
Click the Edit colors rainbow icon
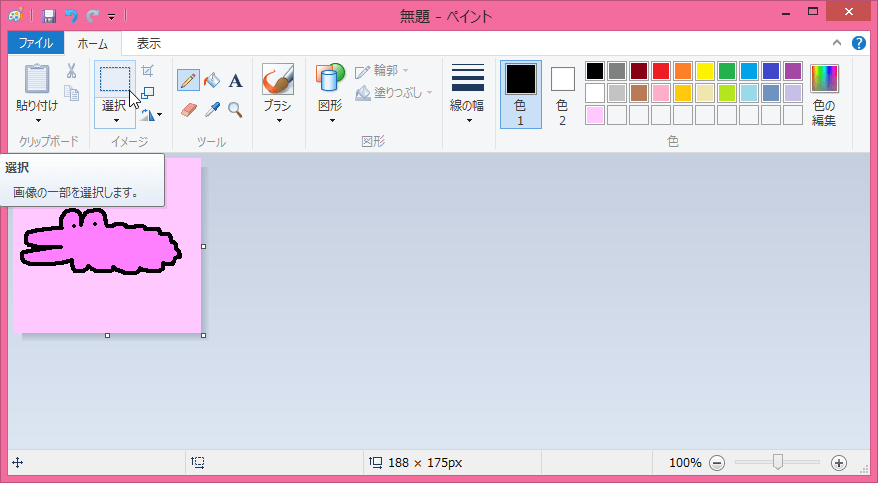[824, 78]
